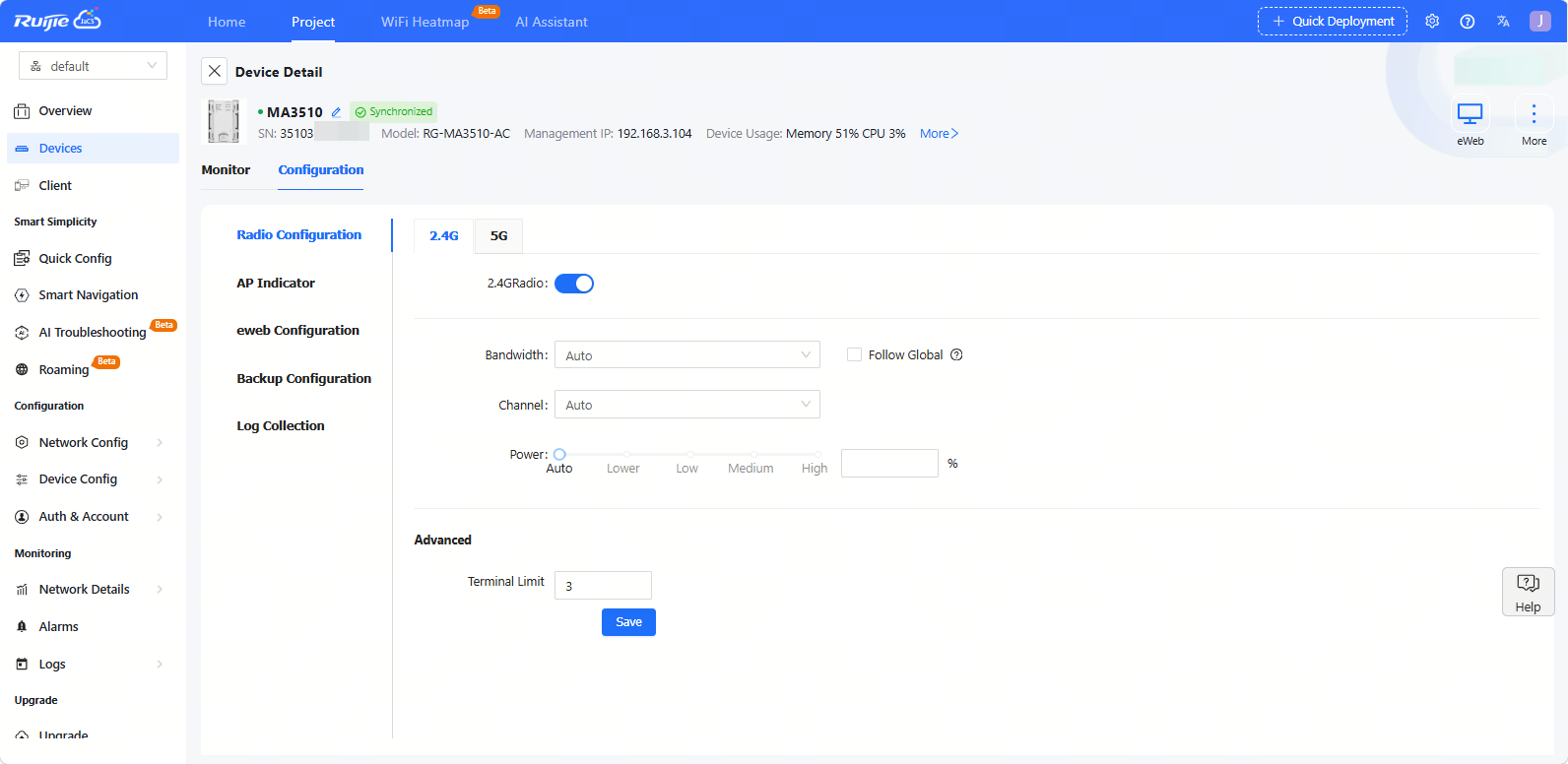This screenshot has width=1568, height=764.
Task: Click the Terminal Limit input field
Action: 603,586
